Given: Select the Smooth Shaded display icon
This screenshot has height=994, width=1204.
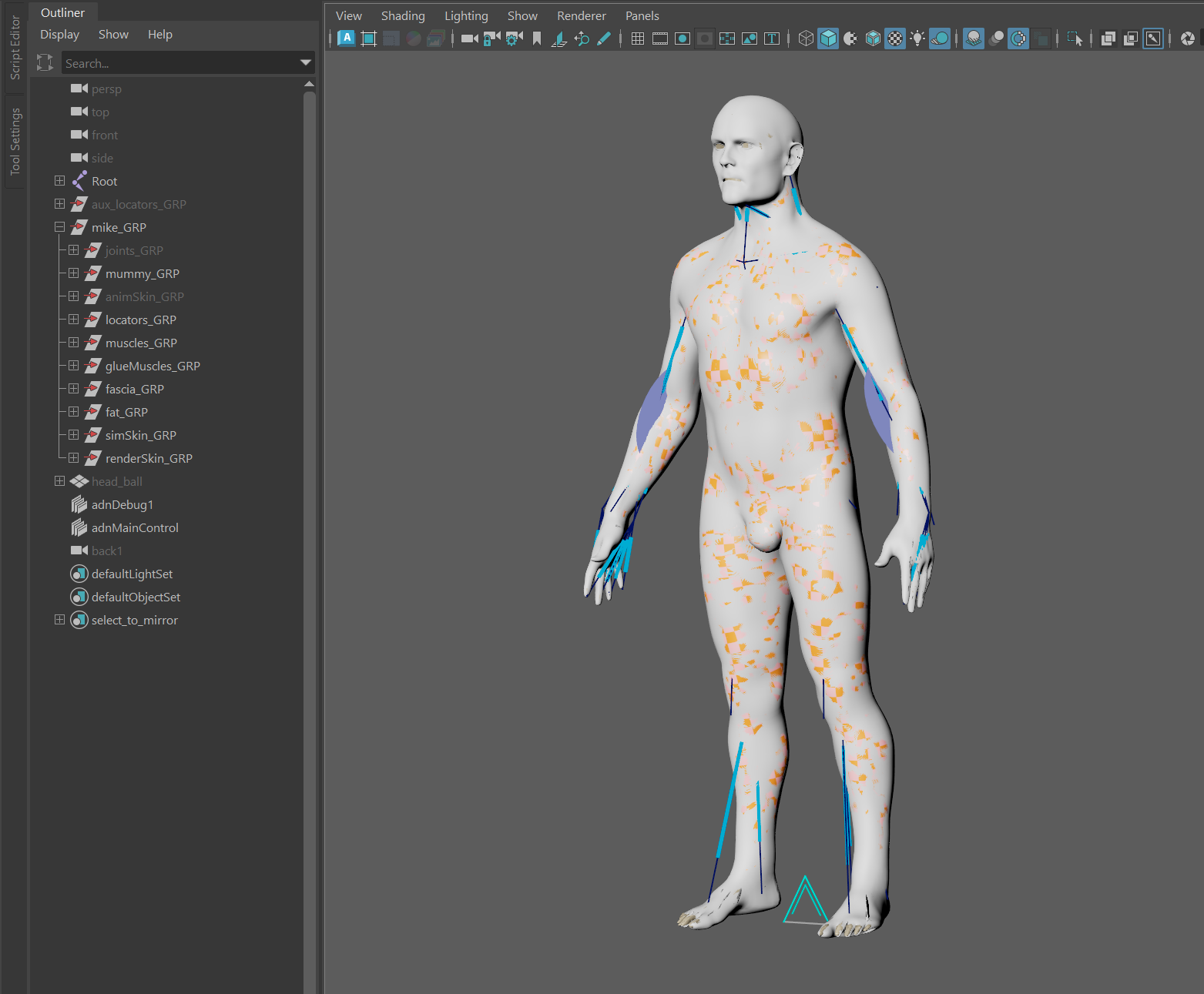Looking at the screenshot, I should (827, 38).
